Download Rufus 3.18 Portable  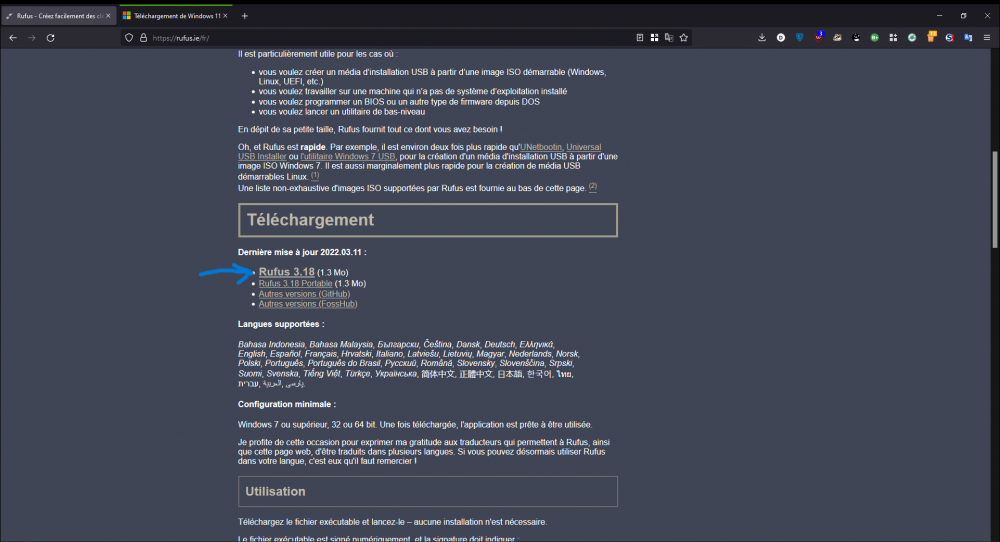pos(295,283)
